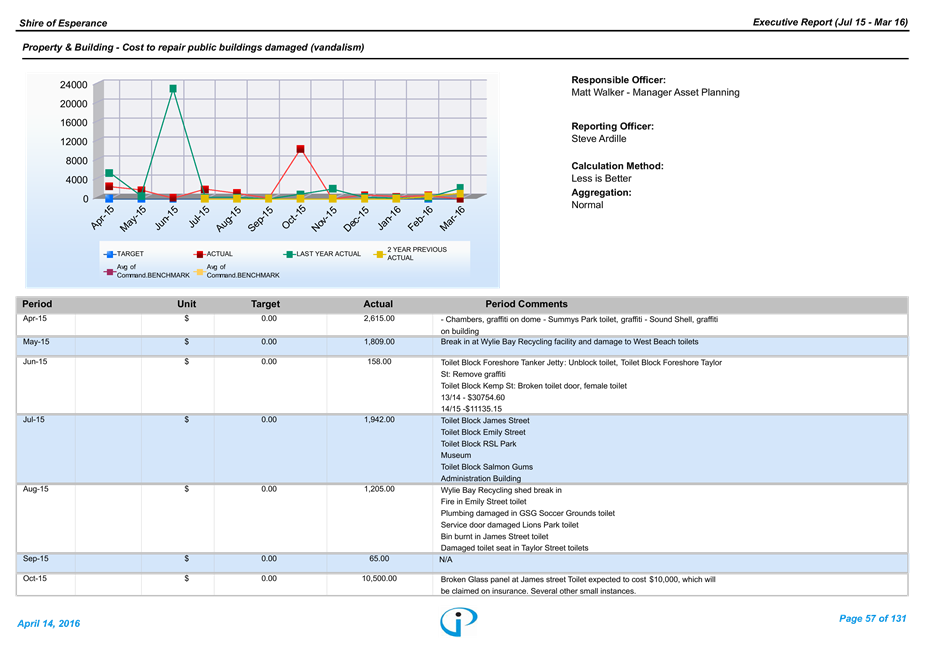Screen dimensions: 928x657
Task: Click the LAST YEAR ACTUAL green legend marker
Action: click(289, 254)
